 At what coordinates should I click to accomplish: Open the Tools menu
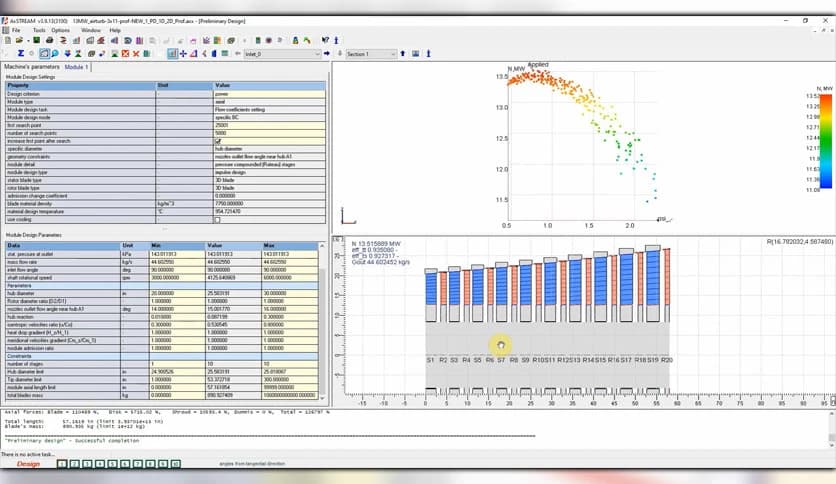pyautogui.click(x=39, y=30)
